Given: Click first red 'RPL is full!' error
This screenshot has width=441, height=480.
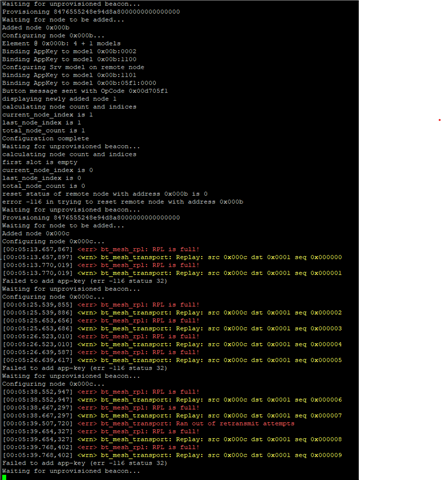Looking at the screenshot, I should 138,249.
